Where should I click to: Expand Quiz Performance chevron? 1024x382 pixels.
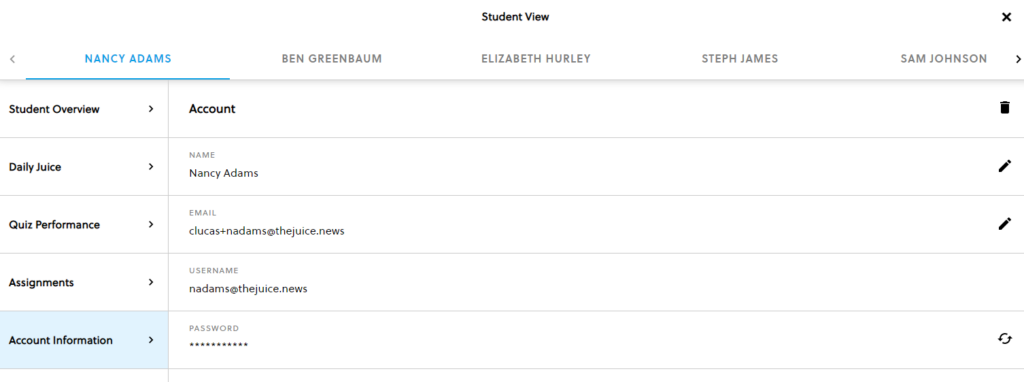point(151,224)
